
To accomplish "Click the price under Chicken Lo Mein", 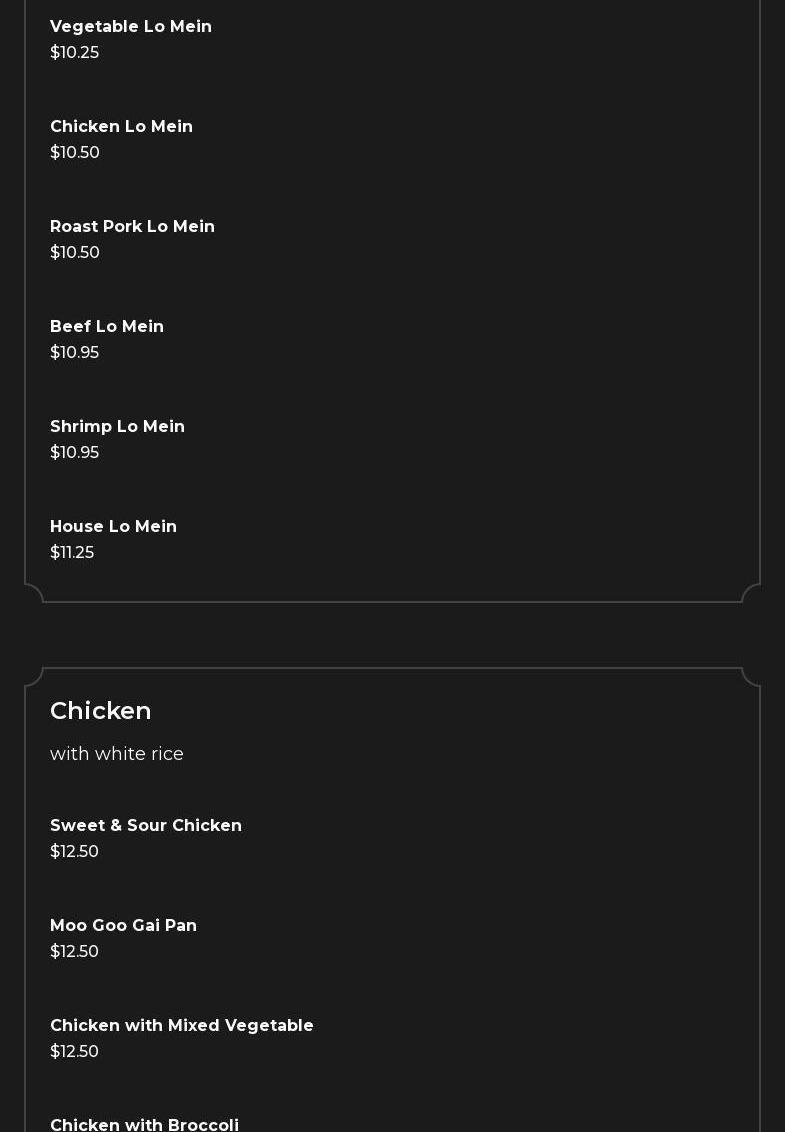I will (75, 153).
